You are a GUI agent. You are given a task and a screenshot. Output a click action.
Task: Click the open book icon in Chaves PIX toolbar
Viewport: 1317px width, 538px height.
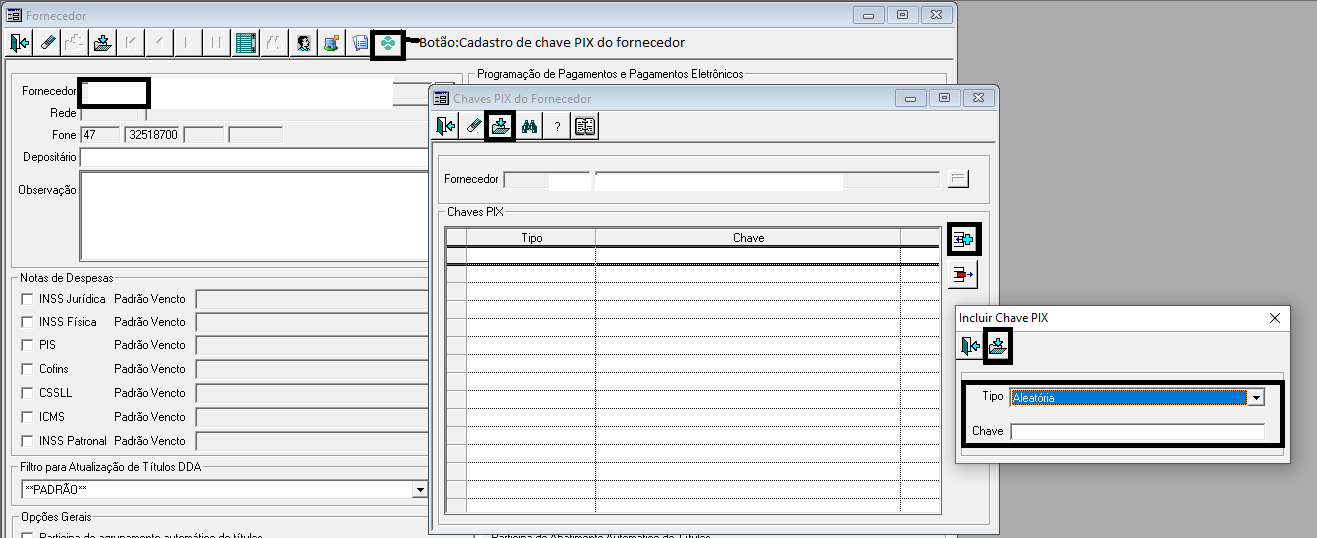click(x=585, y=126)
